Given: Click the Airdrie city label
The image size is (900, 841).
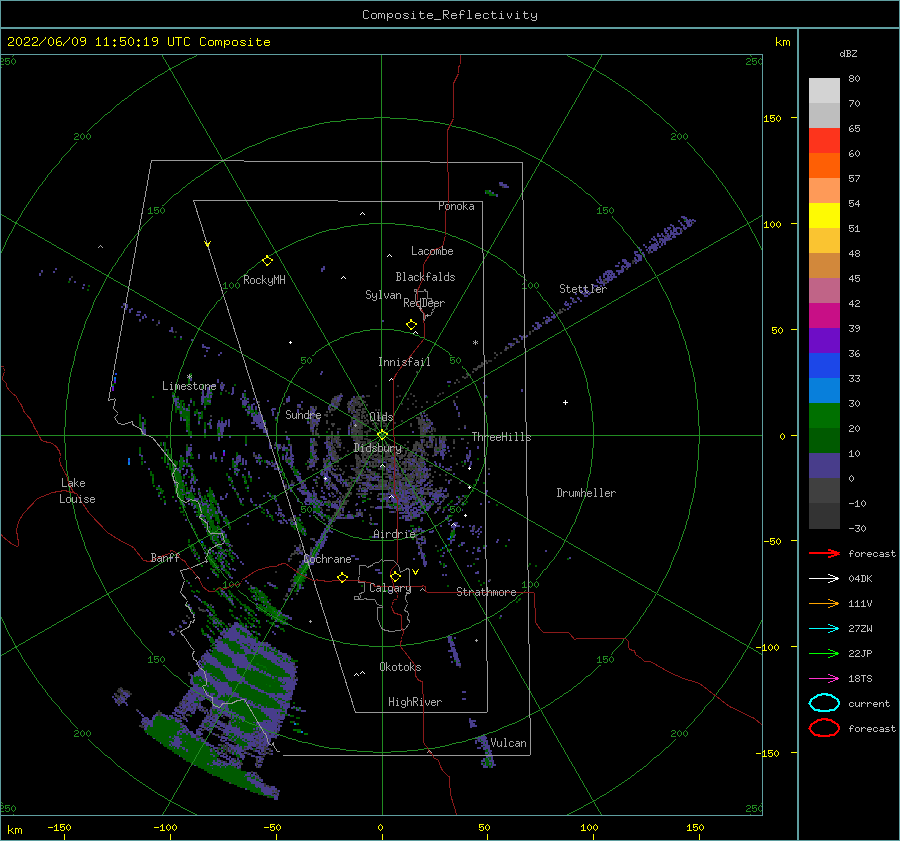Looking at the screenshot, I should tap(394, 534).
